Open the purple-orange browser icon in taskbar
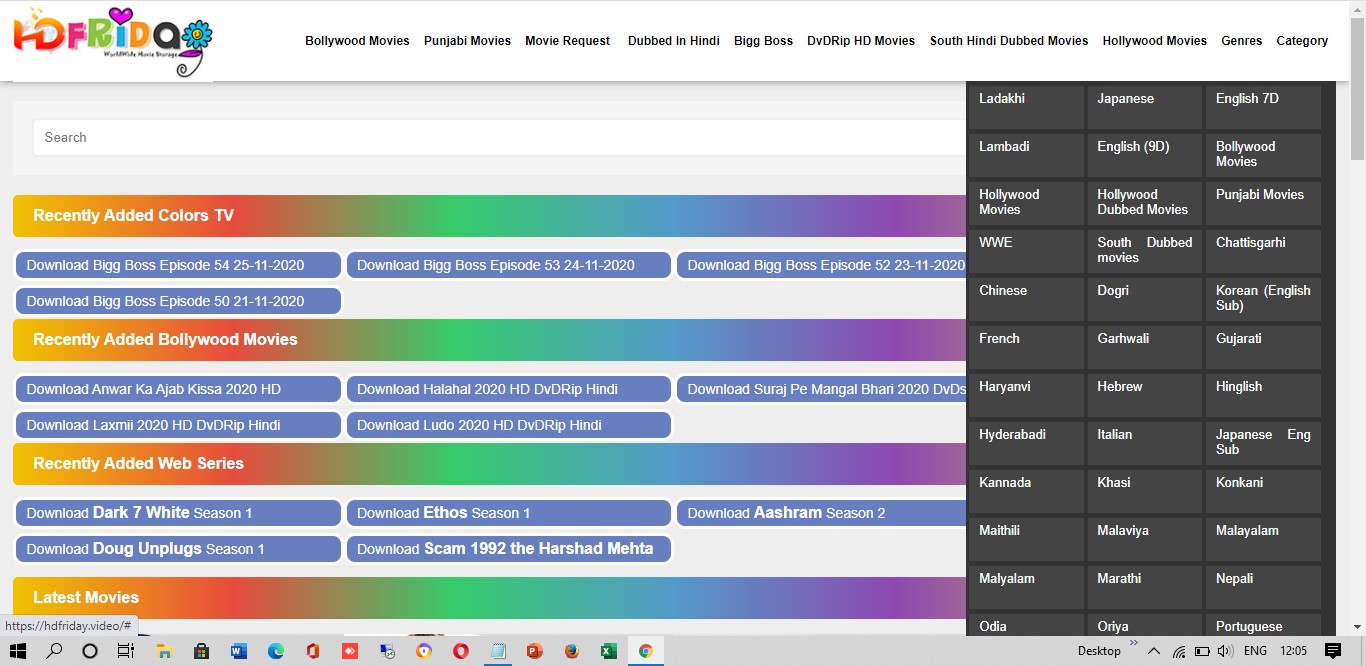 [424, 651]
